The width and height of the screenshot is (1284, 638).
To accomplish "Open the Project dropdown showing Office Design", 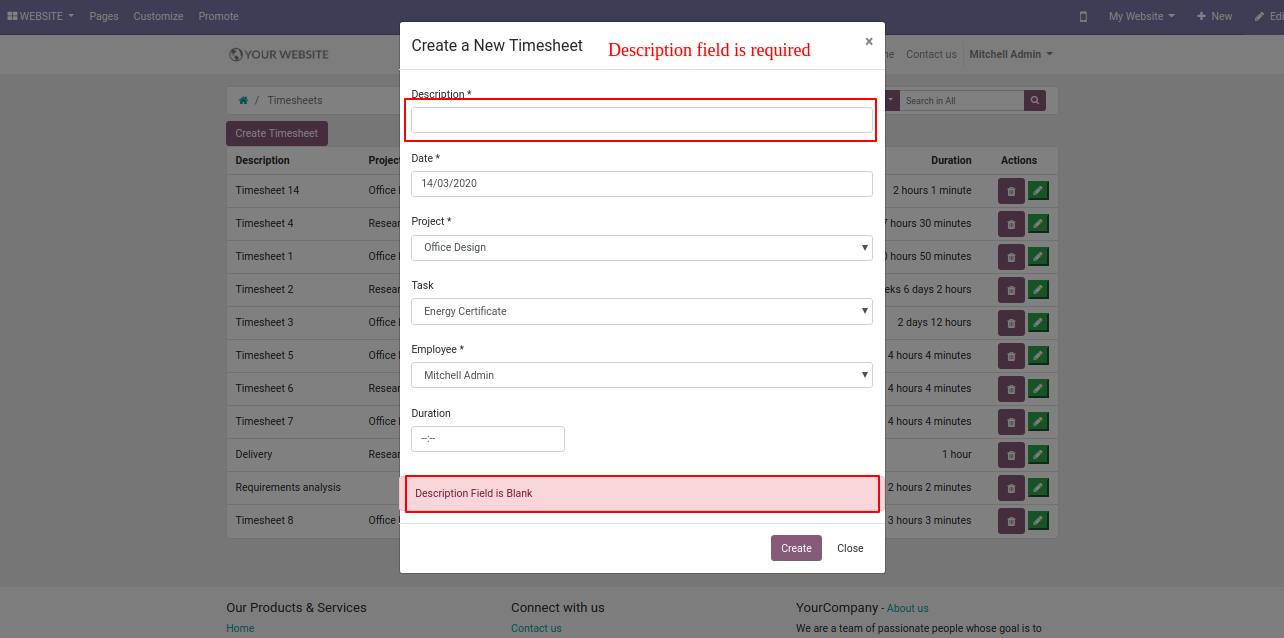I will 642,248.
